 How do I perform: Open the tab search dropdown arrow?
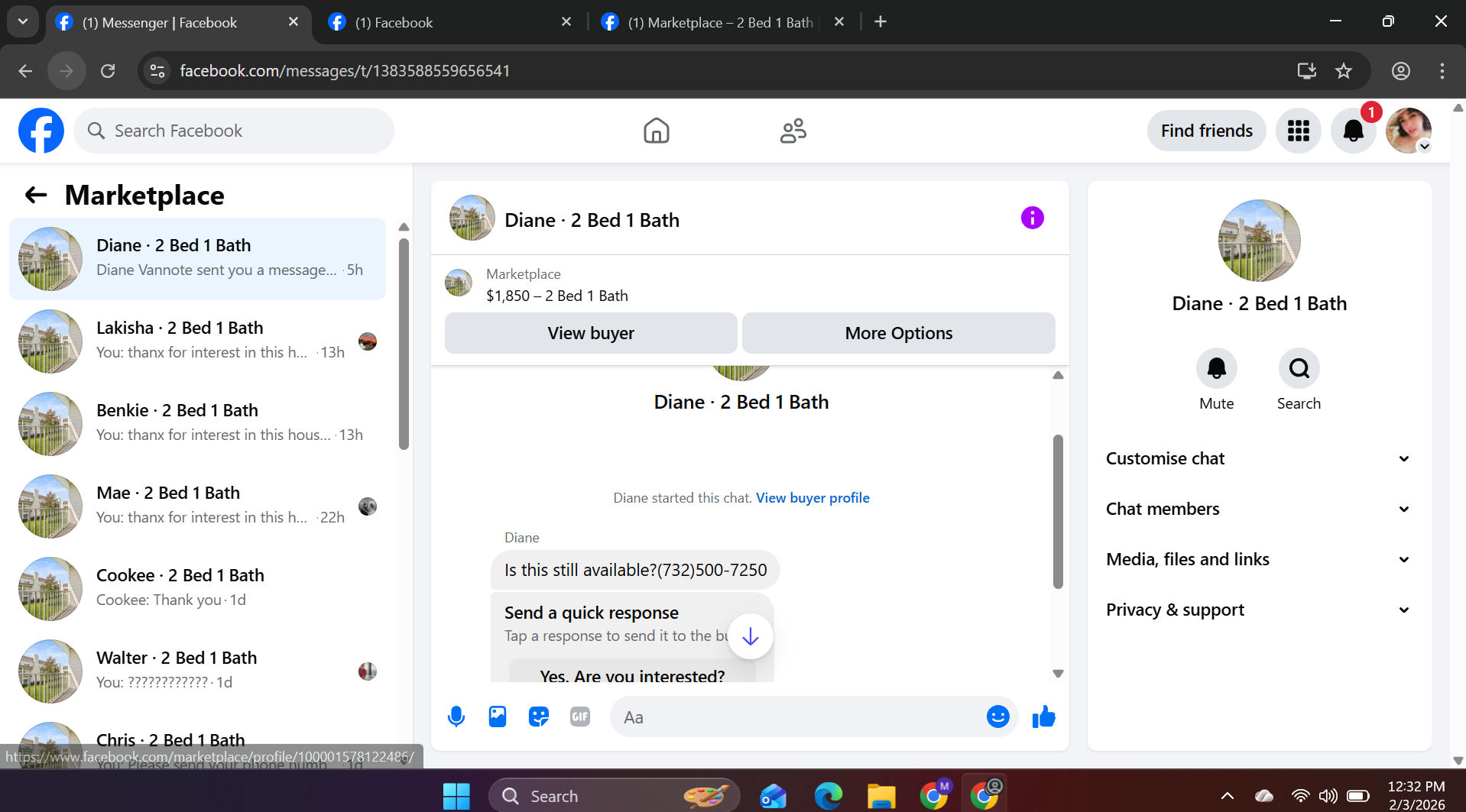[x=23, y=22]
